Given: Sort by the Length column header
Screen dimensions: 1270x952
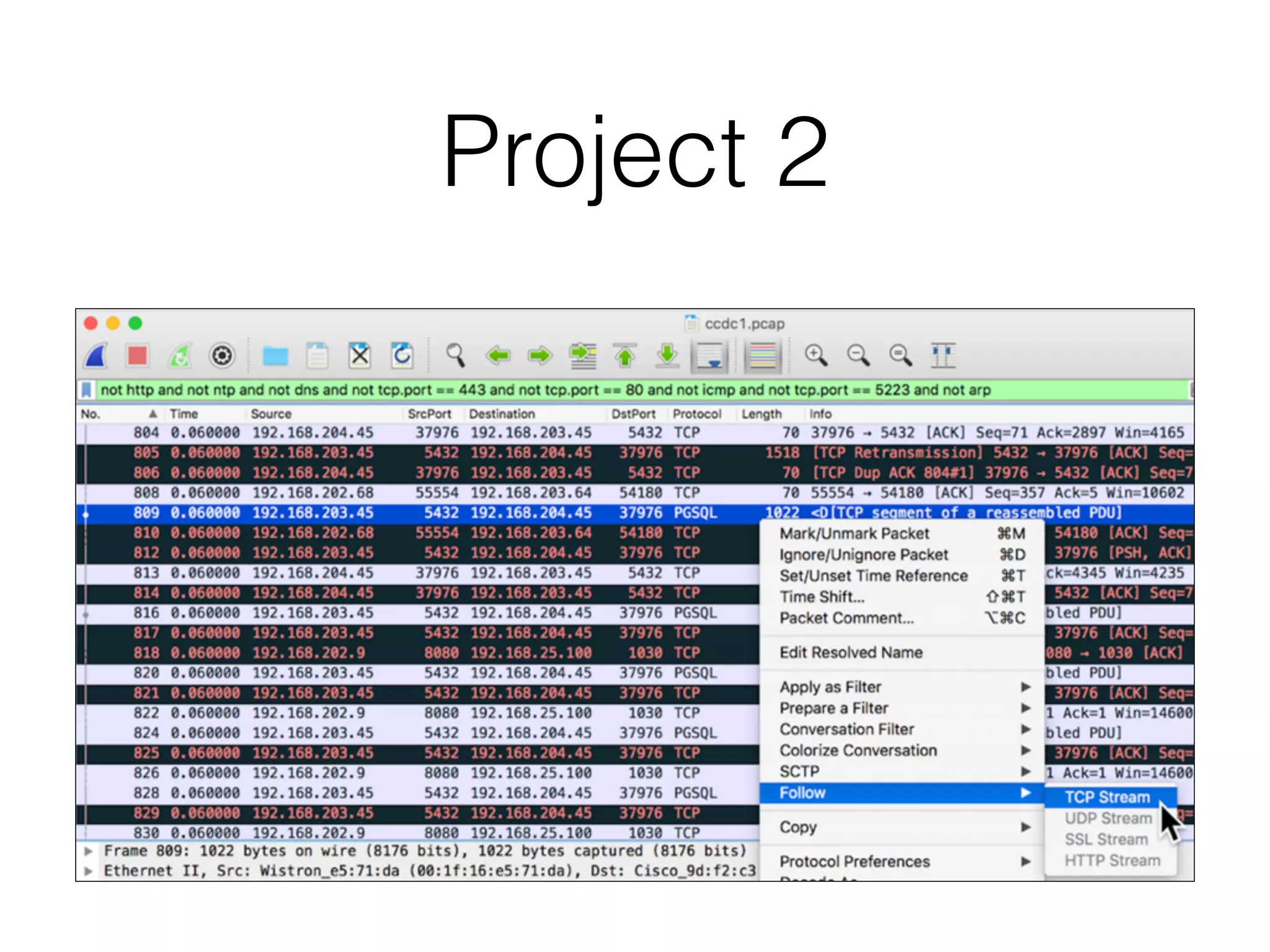Looking at the screenshot, I should pyautogui.click(x=761, y=414).
